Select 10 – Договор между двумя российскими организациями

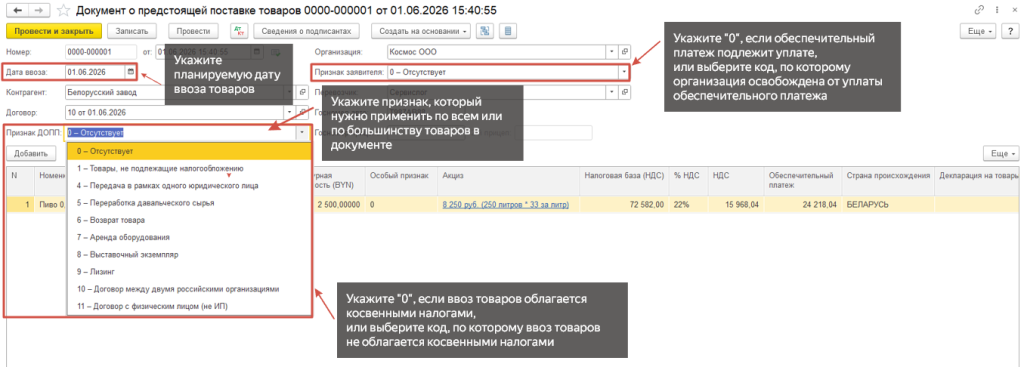(189, 288)
